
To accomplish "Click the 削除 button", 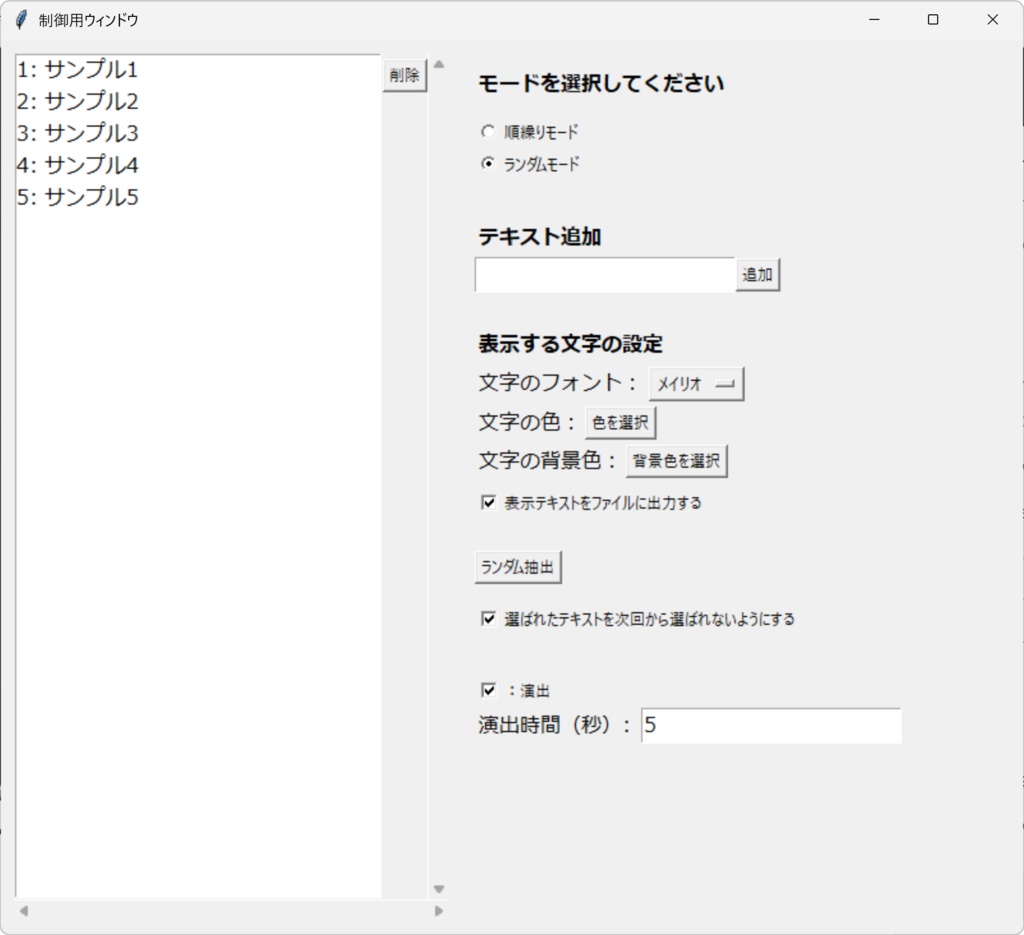I will (404, 74).
